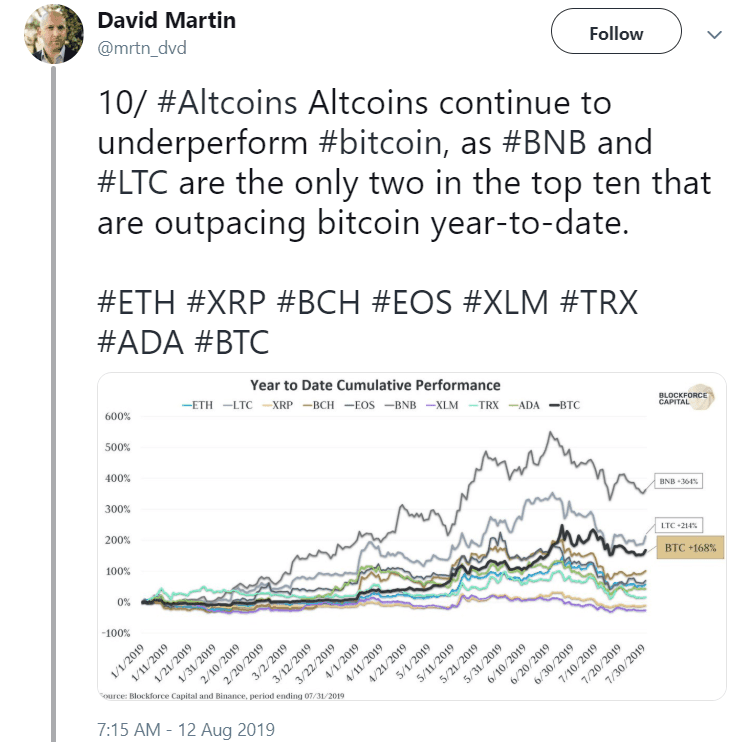Click the LTC +214% chart label
Screen dimensions: 737x742
[x=680, y=525]
